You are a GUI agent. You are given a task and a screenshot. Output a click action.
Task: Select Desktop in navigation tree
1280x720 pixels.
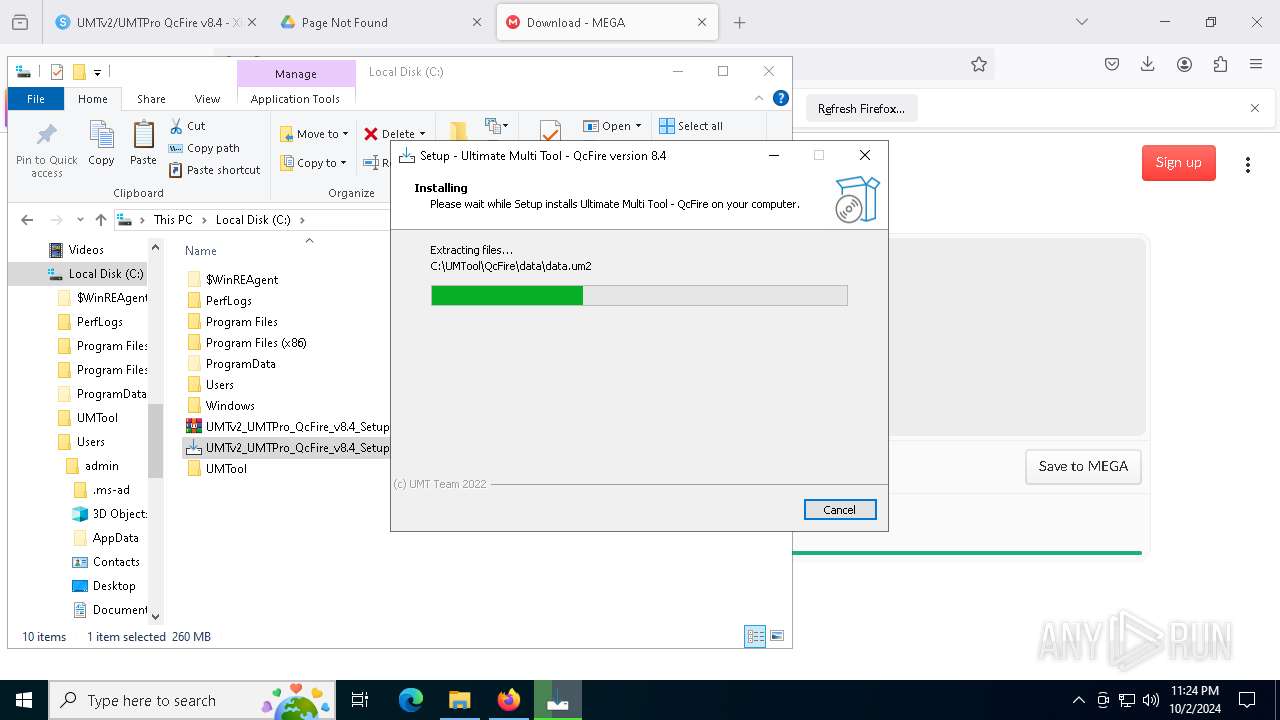pyautogui.click(x=114, y=586)
